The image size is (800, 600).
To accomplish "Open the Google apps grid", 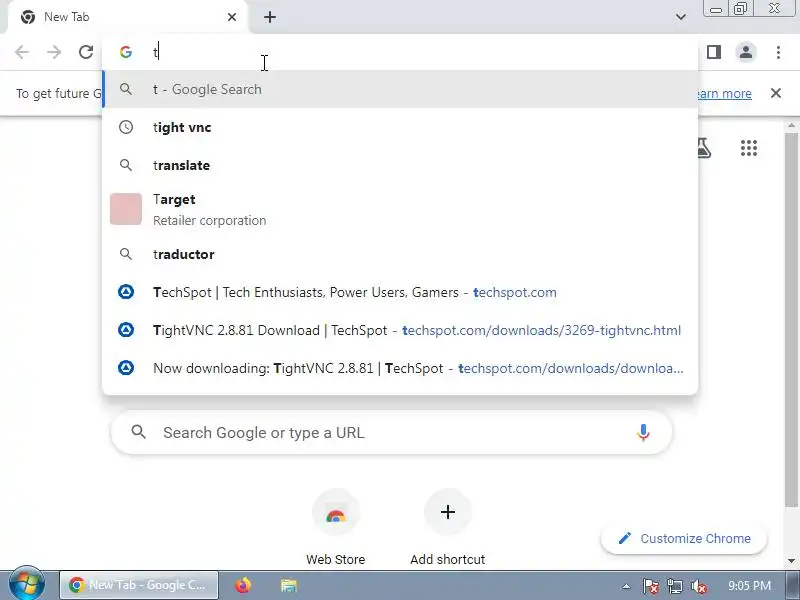I will 749,148.
